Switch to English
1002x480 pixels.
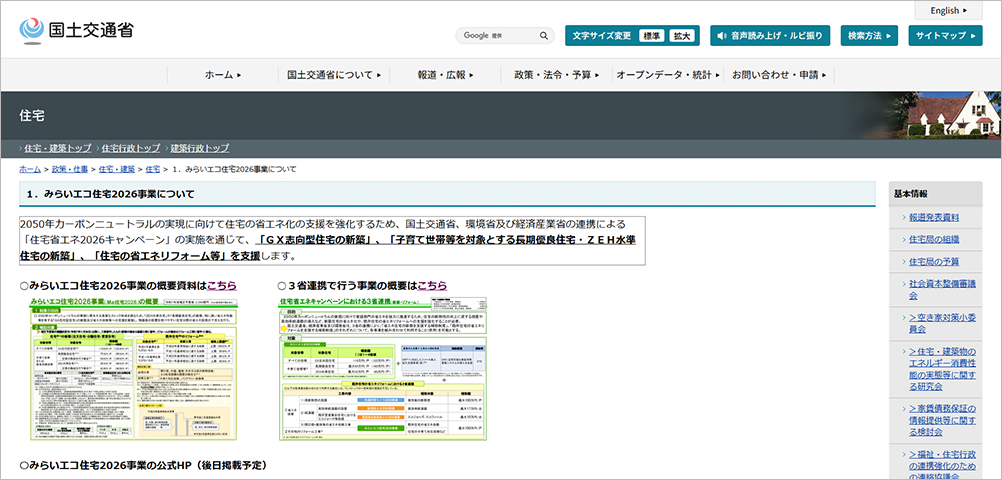point(948,10)
